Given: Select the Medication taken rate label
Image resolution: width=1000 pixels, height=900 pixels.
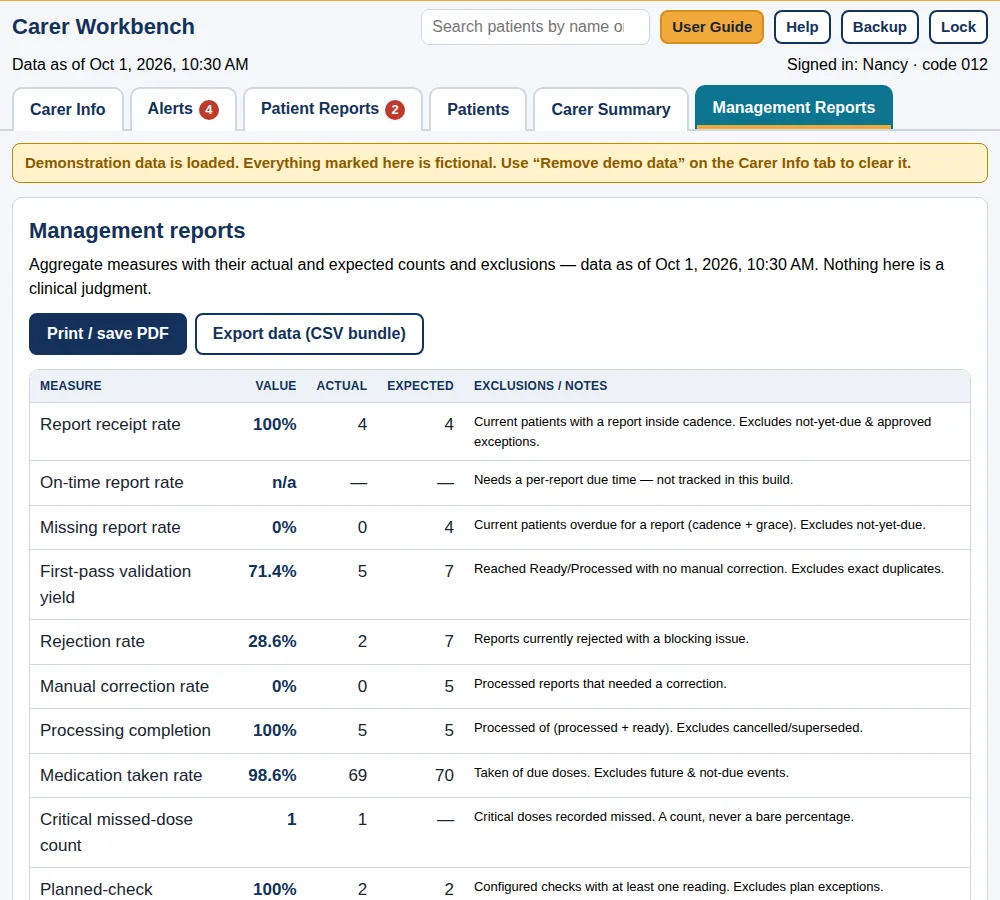Looking at the screenshot, I should pyautogui.click(x=121, y=775).
